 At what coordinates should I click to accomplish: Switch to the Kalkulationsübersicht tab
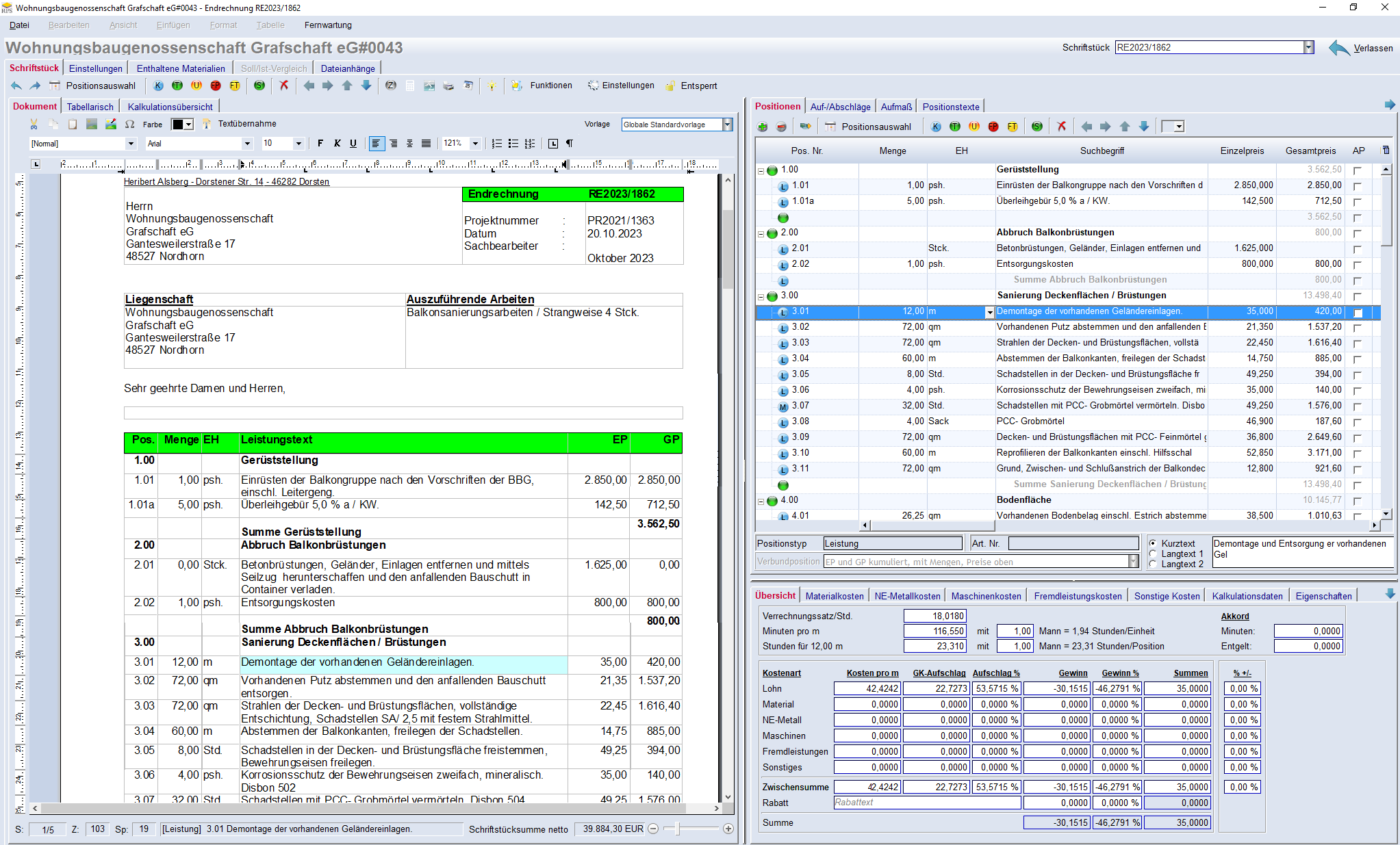point(170,107)
